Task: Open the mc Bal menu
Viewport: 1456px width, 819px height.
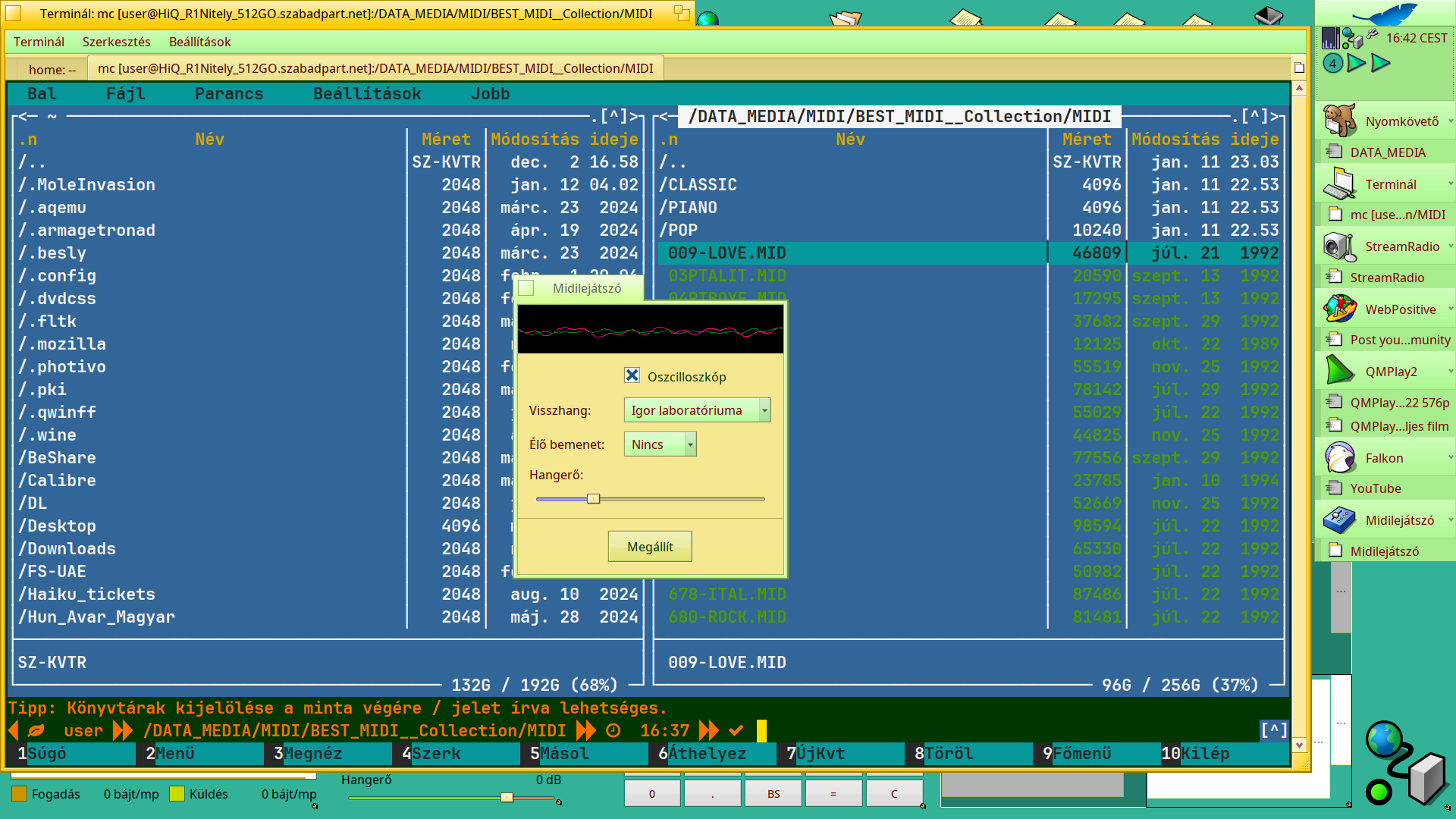Action: click(42, 93)
